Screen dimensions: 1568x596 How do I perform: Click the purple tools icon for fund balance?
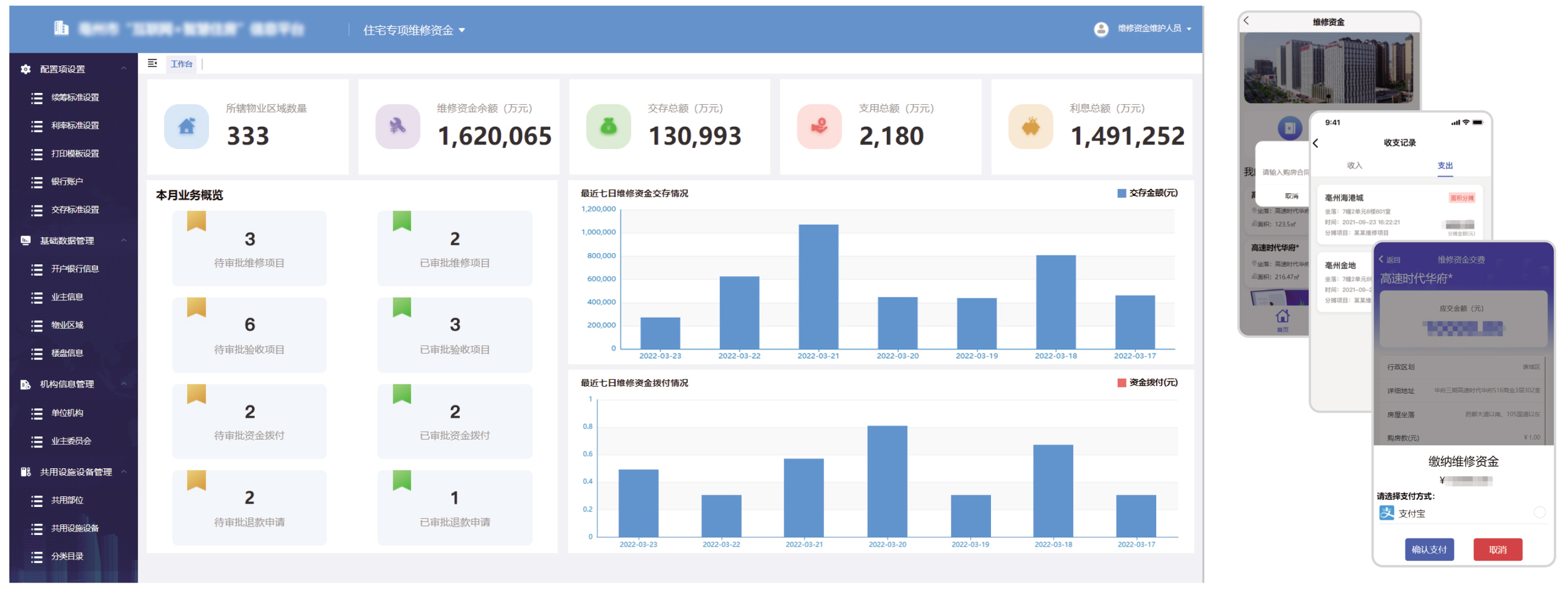pyautogui.click(x=398, y=127)
